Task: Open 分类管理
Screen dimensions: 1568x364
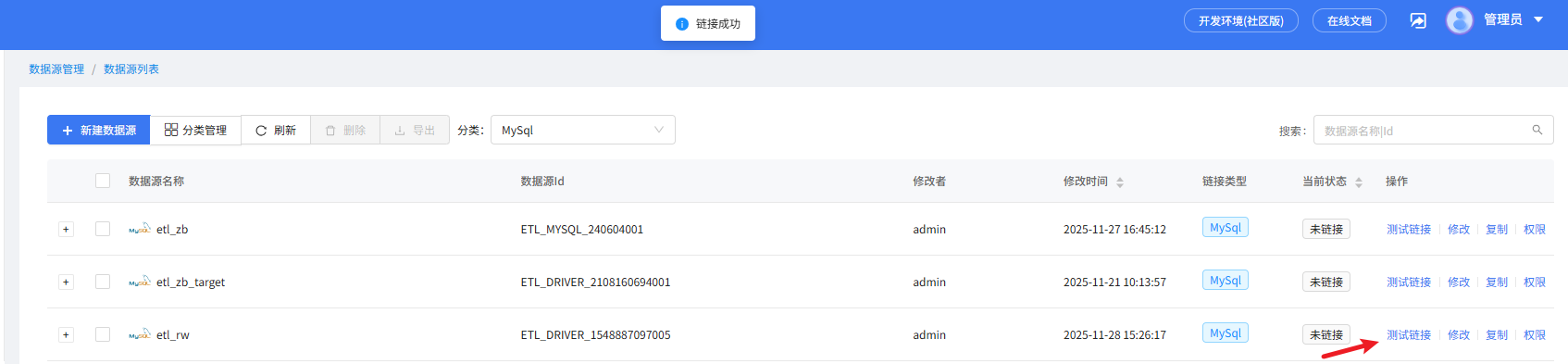Action: point(195,130)
